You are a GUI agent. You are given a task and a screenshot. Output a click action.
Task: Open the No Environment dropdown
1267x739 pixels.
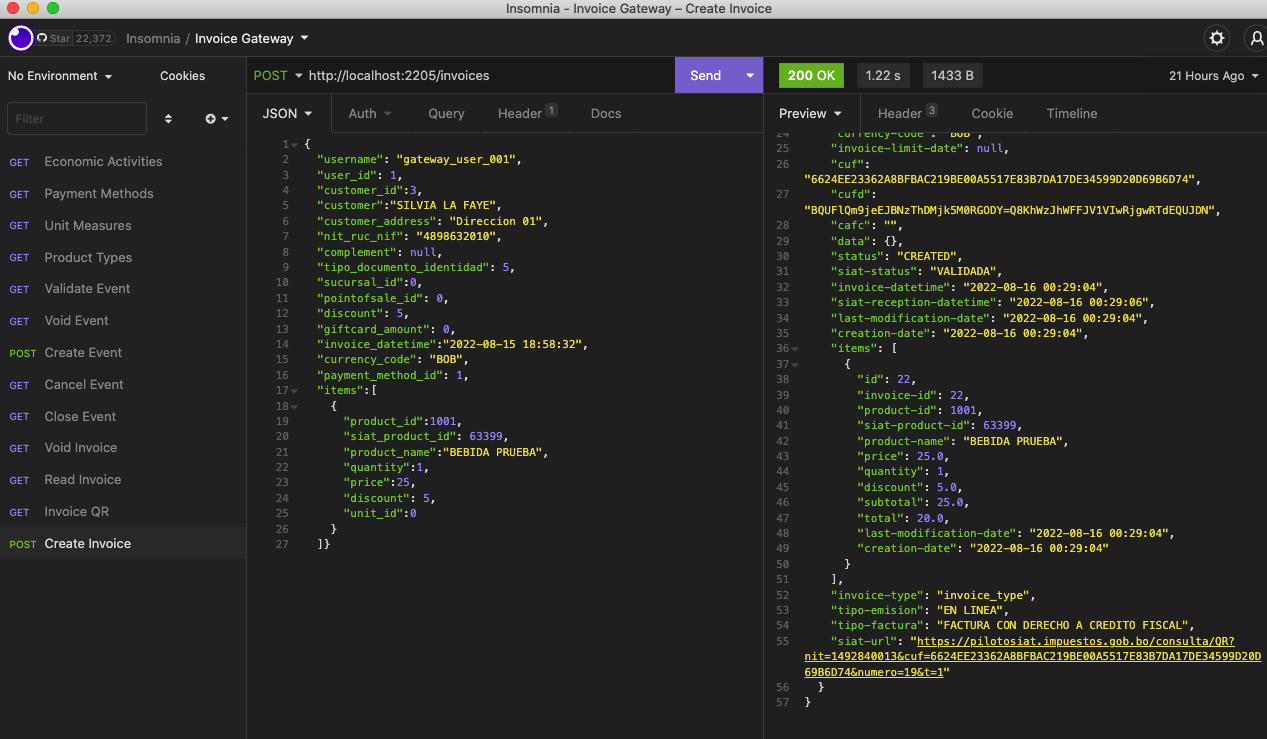60,76
